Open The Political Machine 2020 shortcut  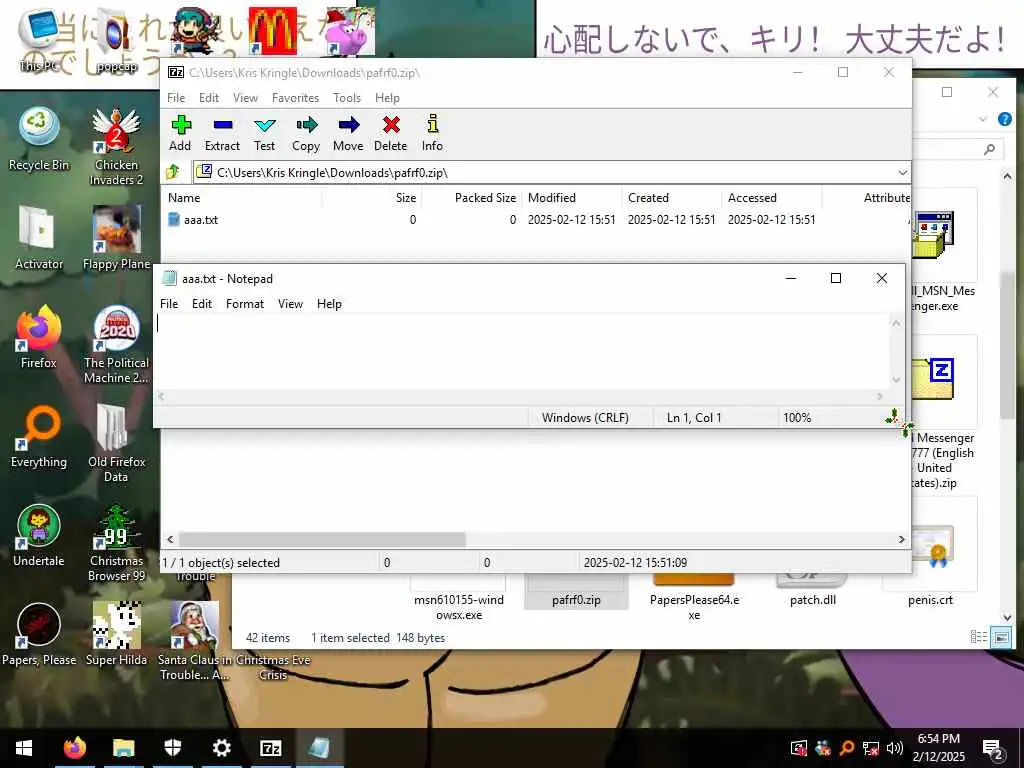tap(116, 345)
